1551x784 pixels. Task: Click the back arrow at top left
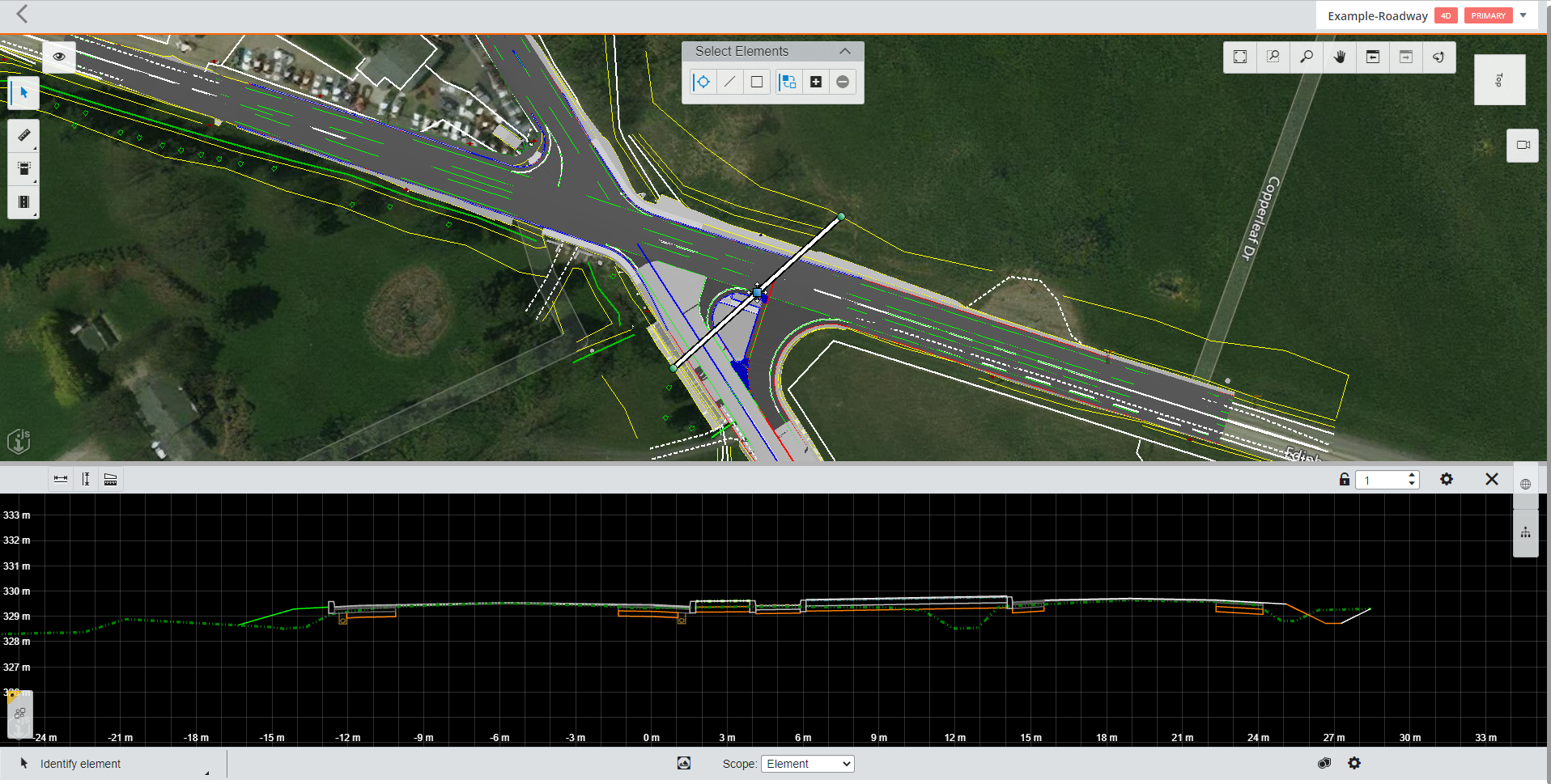click(x=22, y=14)
